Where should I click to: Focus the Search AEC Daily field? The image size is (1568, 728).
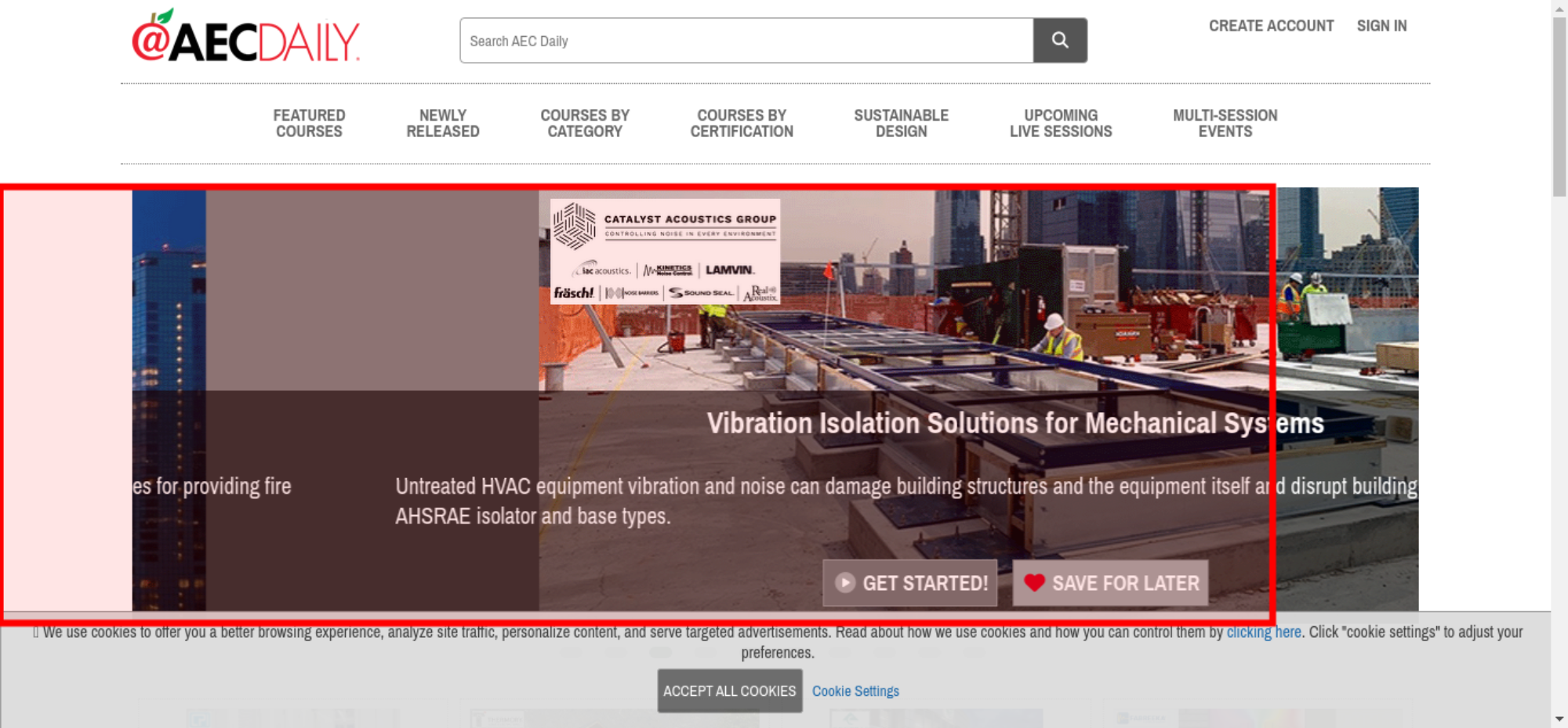click(x=746, y=41)
